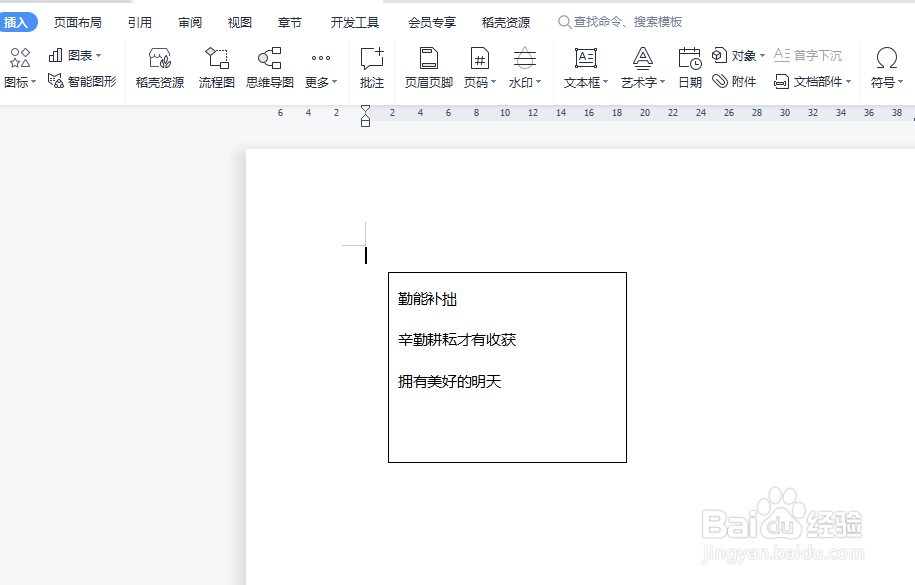Screen dimensions: 915x585
Task: Insert a 图表 chart
Action: (x=74, y=55)
